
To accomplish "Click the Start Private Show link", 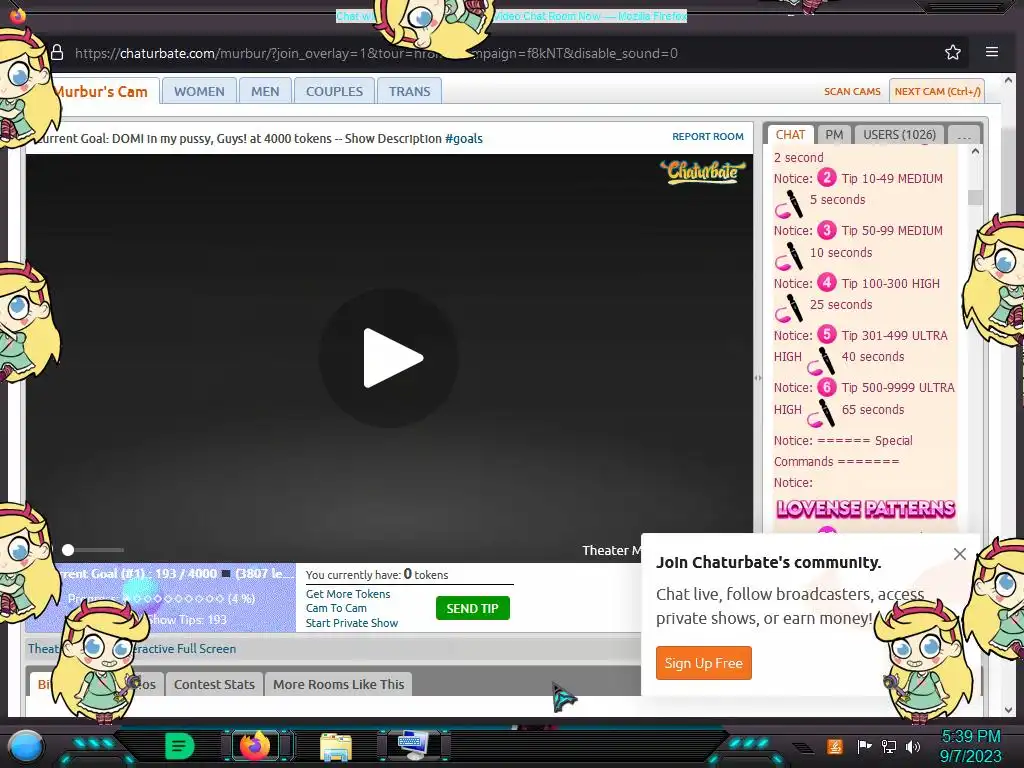I will 352,623.
